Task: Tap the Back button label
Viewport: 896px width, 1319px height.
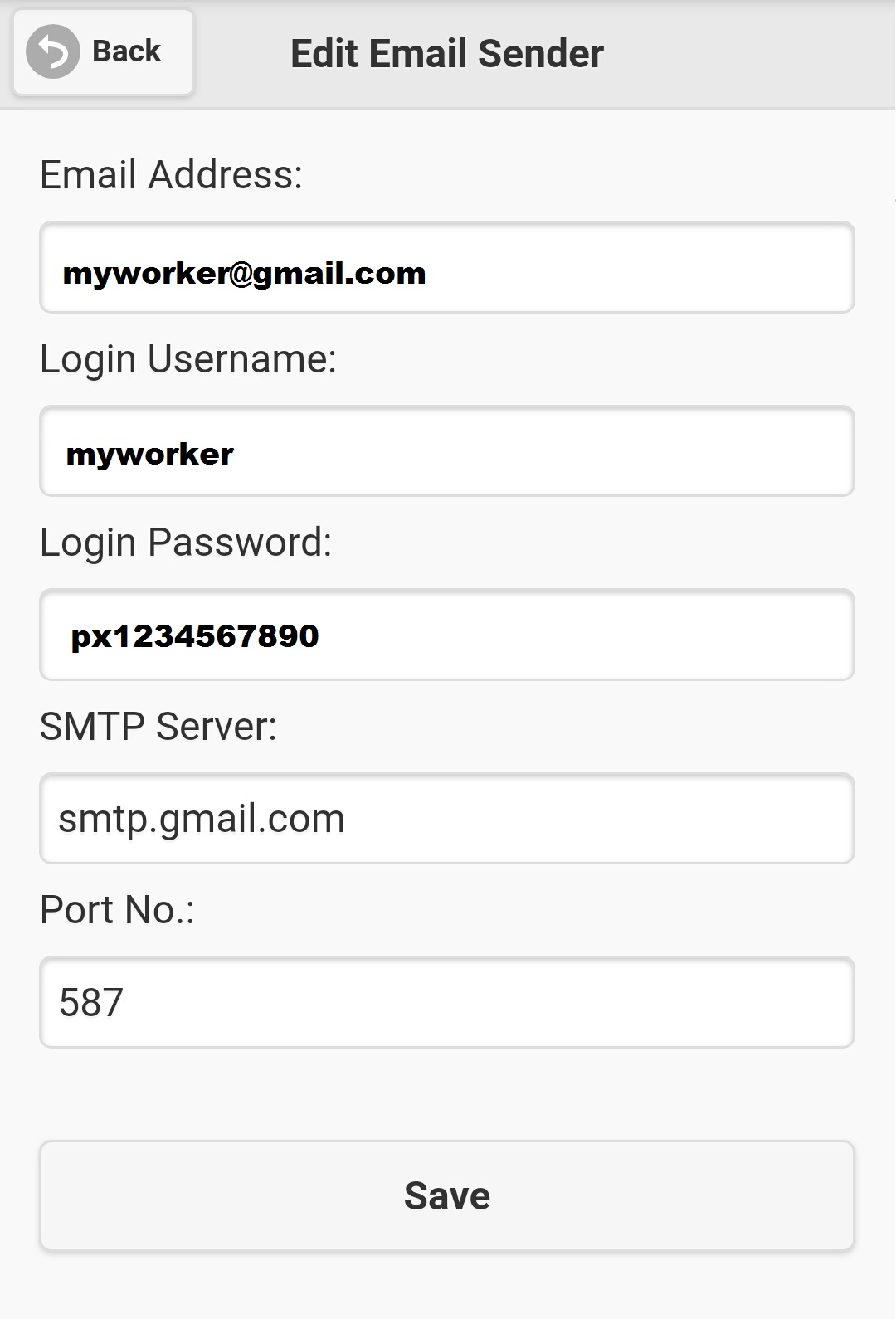Action: click(126, 51)
